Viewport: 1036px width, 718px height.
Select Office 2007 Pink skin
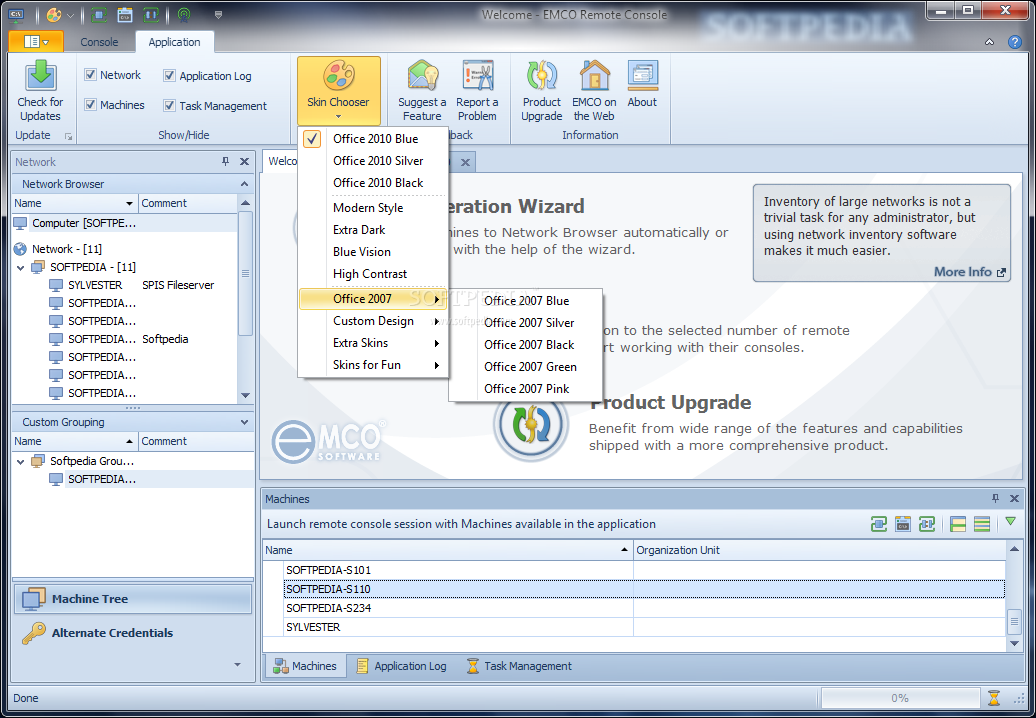pos(526,388)
